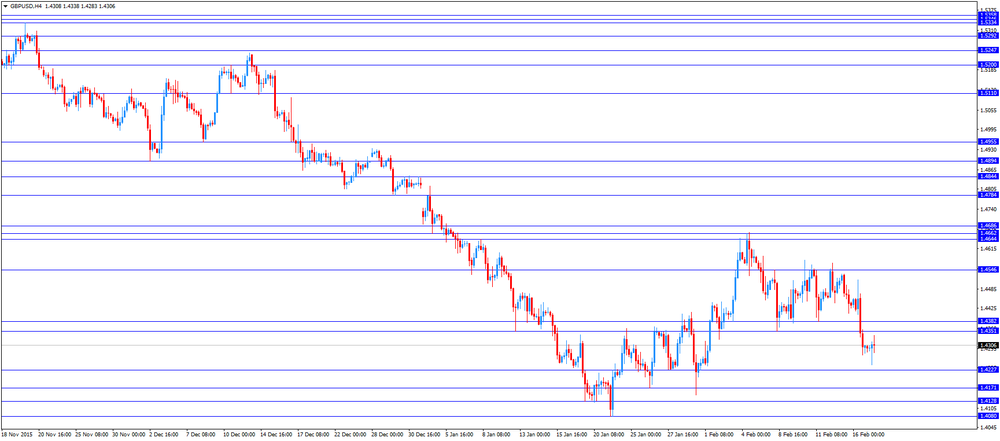Select the 1.4128 horizontal line price label

(x=988, y=401)
